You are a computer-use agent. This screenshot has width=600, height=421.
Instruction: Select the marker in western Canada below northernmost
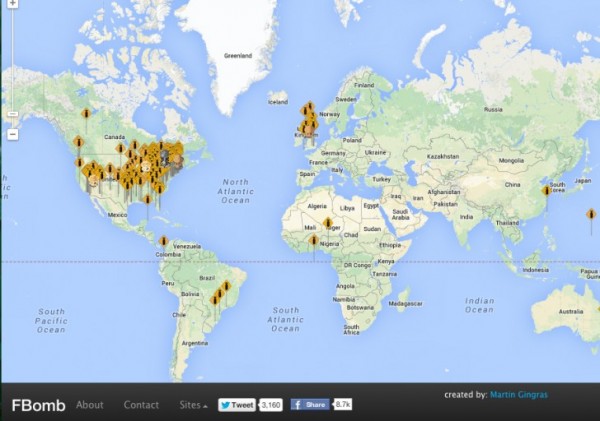[x=79, y=142]
